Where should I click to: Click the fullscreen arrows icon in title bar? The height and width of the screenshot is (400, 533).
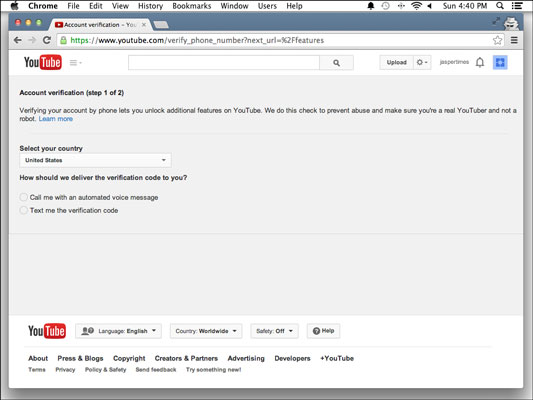click(496, 21)
